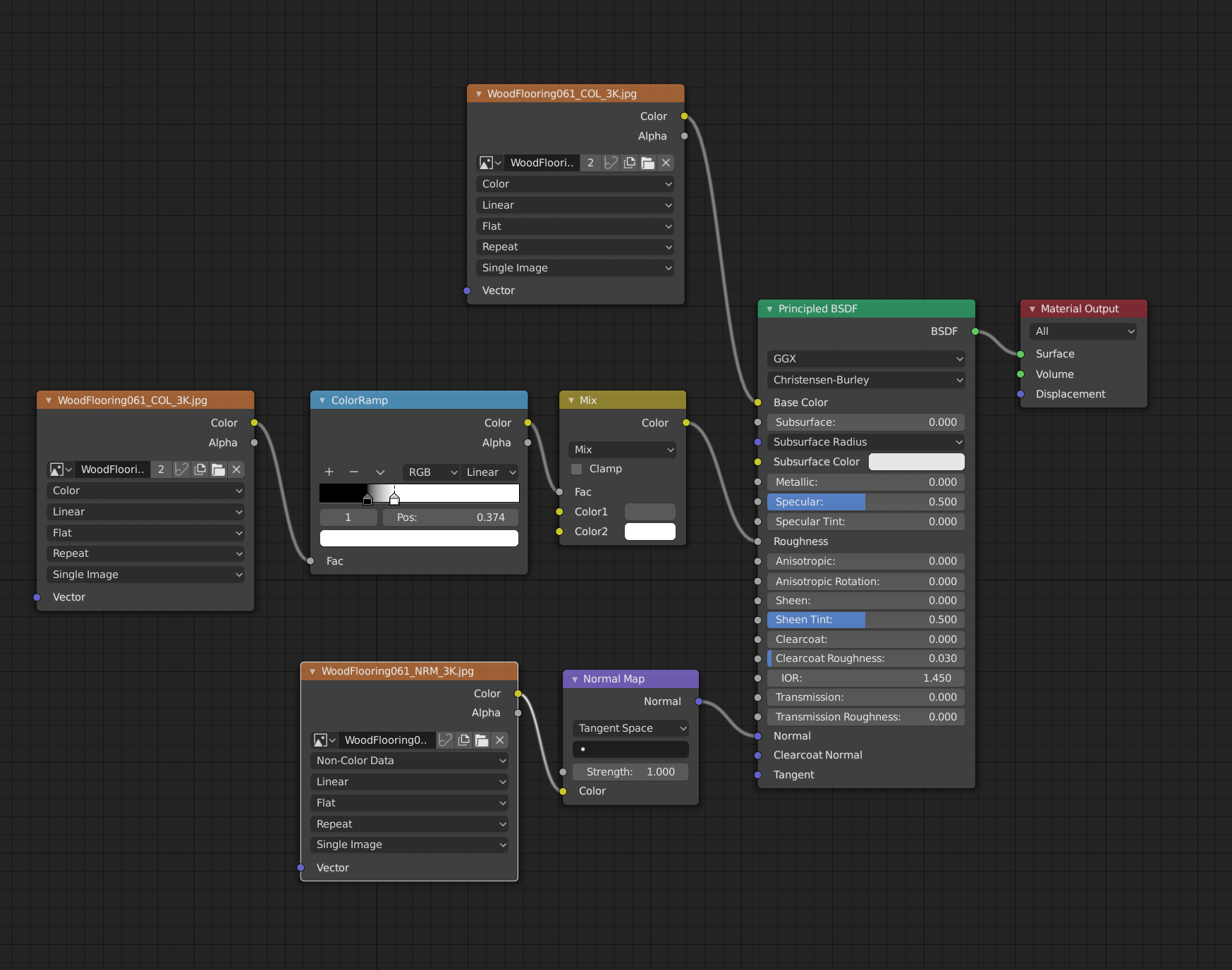Enable the Clamp checkbox in Mix node
This screenshot has height=970, width=1232.
[x=577, y=469]
